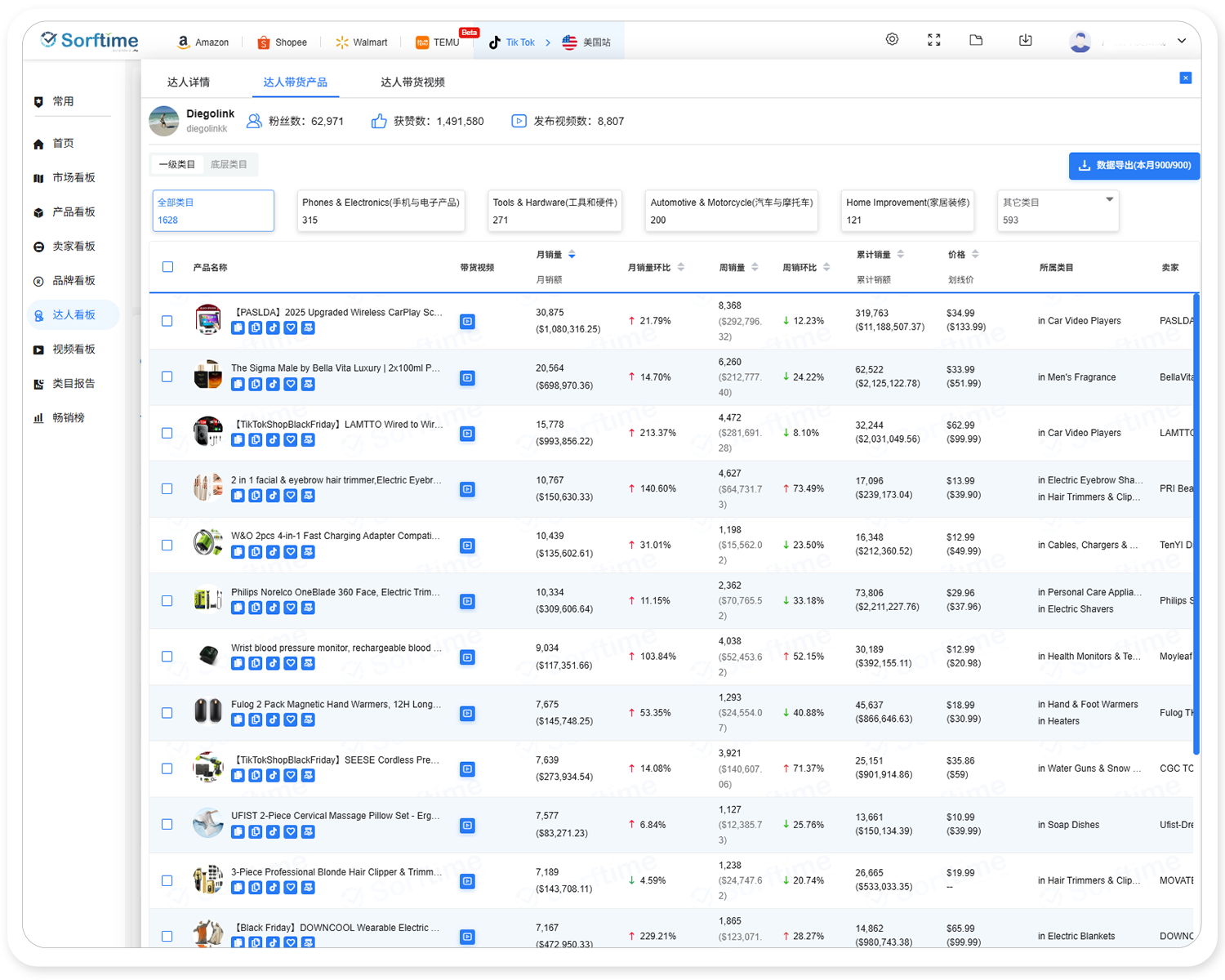Open the folder icon in top bar
1225x980 pixels.
click(976, 40)
